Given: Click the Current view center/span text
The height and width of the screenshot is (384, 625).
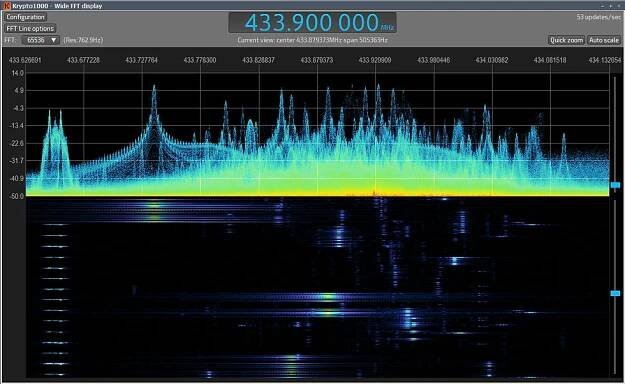Looking at the screenshot, I should pyautogui.click(x=312, y=40).
